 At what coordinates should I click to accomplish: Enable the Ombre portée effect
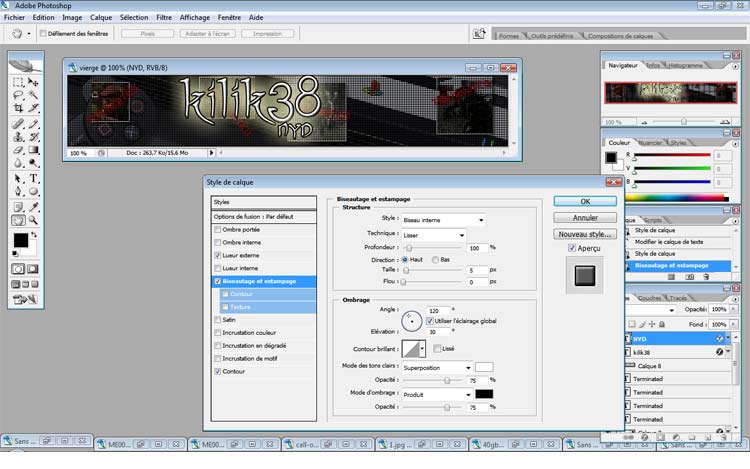pyautogui.click(x=218, y=230)
